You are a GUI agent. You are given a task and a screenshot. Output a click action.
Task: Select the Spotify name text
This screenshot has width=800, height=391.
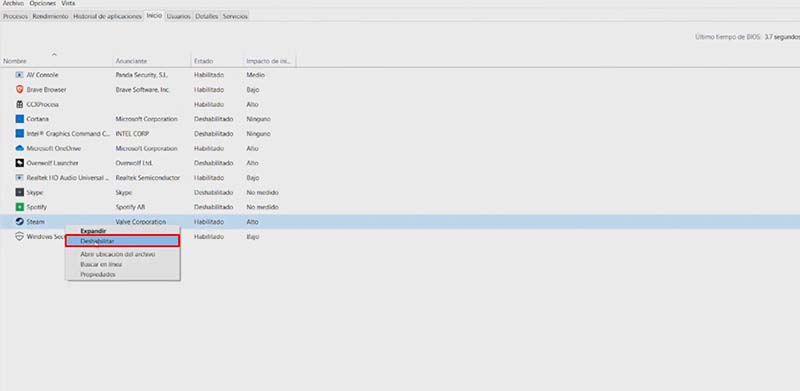pyautogui.click(x=37, y=207)
